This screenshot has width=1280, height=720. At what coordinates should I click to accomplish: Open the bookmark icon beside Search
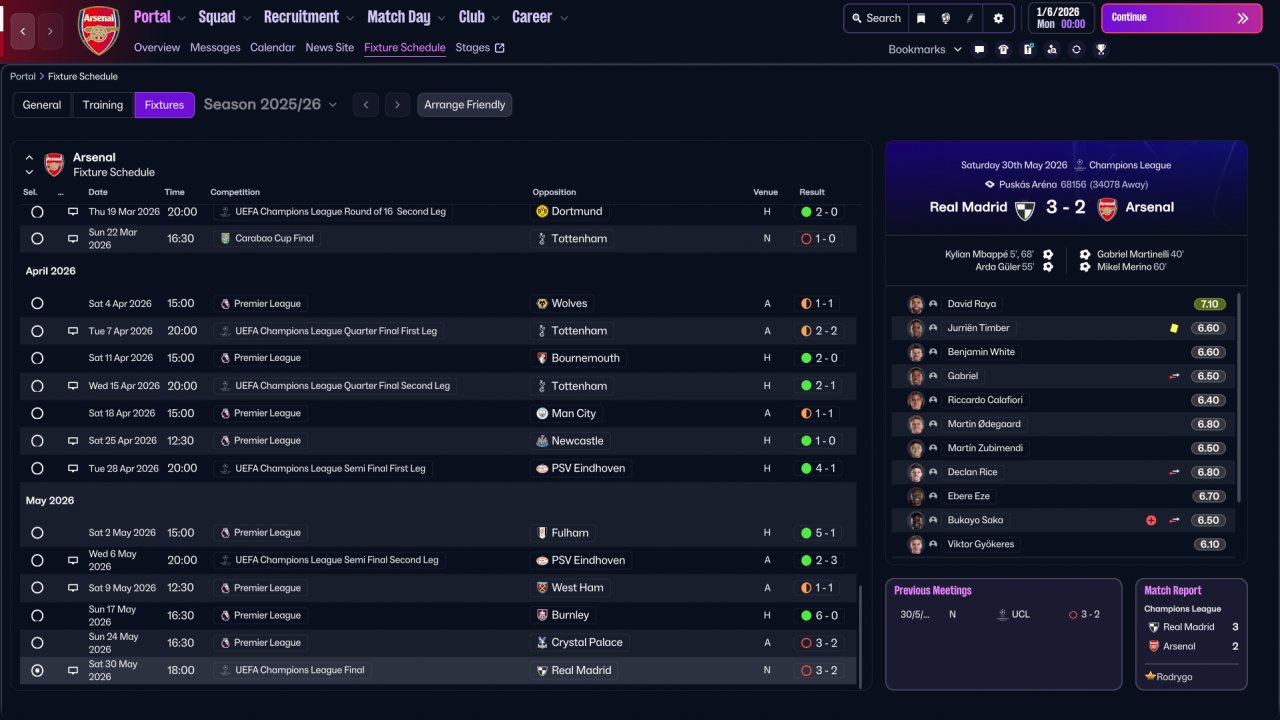(x=921, y=18)
